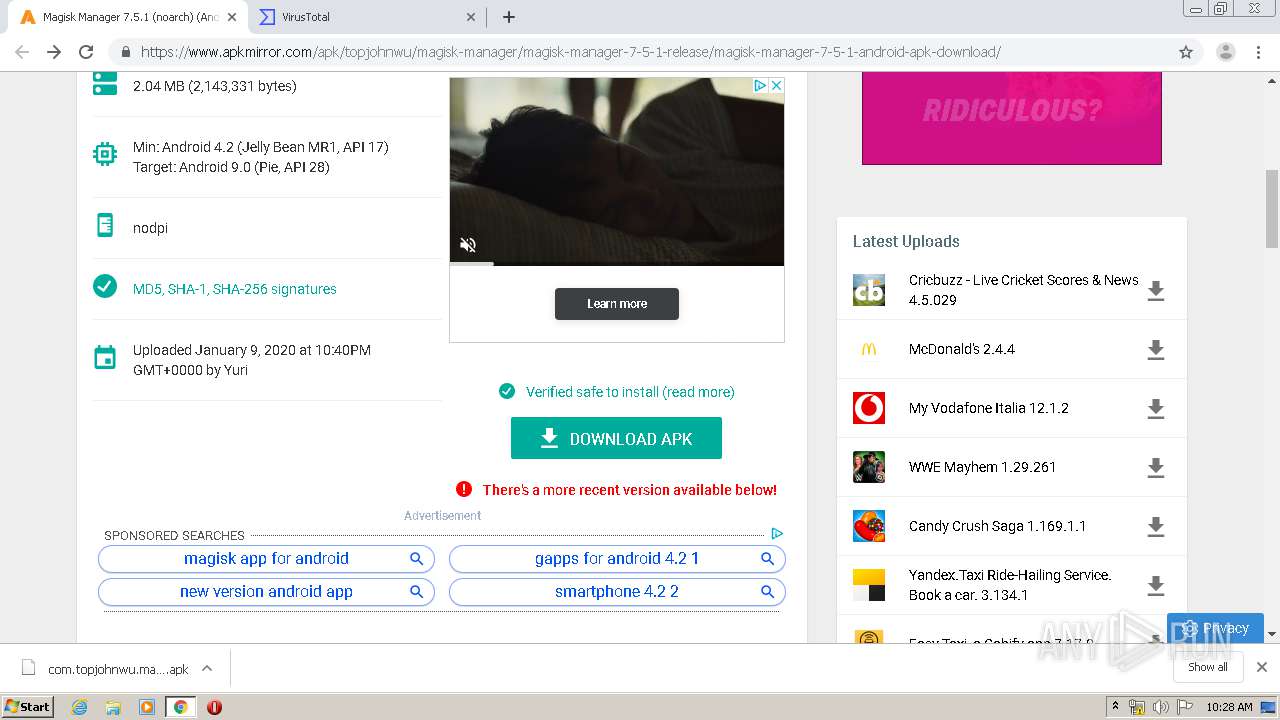Search gapps for android 4.2 1
The height and width of the screenshot is (720, 1280).
(x=617, y=559)
